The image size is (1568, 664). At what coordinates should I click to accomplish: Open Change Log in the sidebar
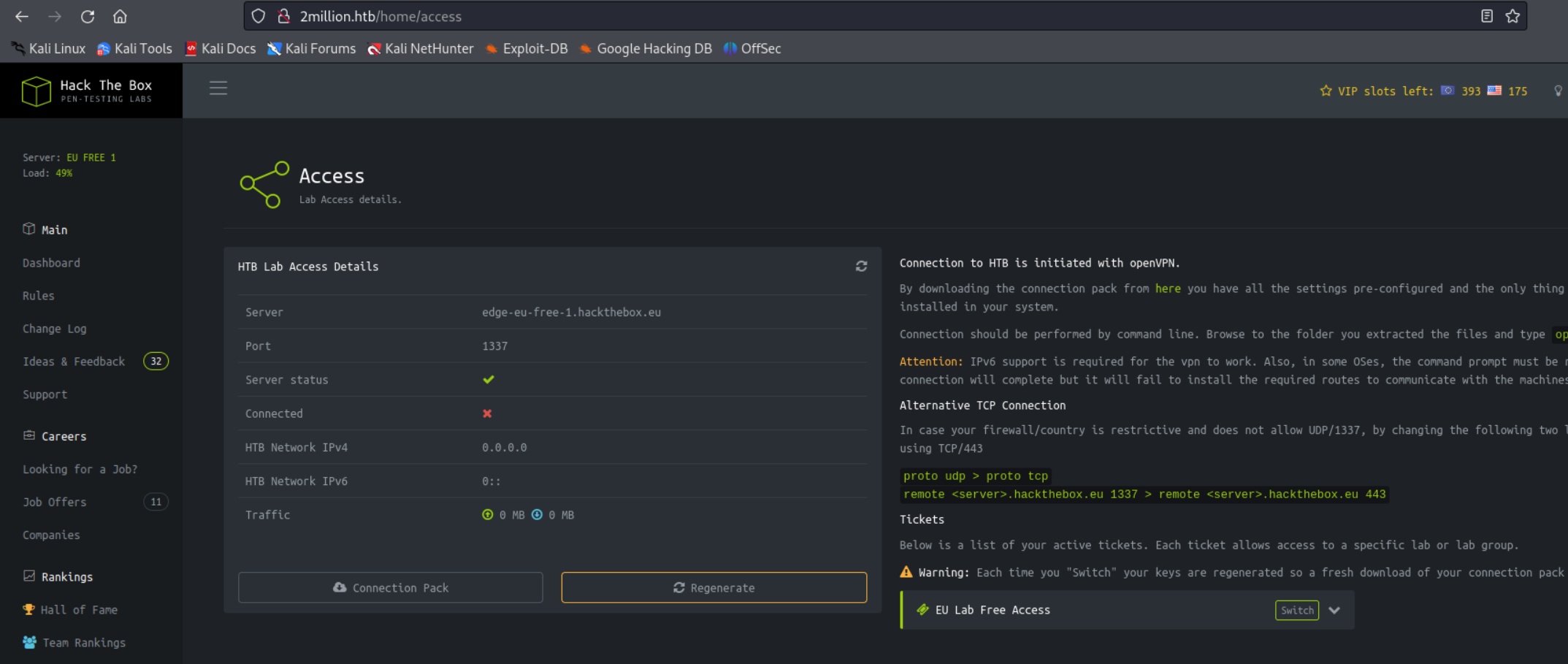(54, 329)
